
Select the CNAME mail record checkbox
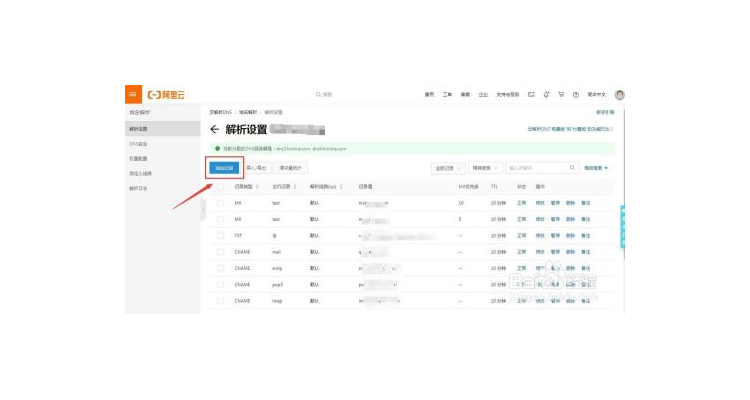(221, 252)
